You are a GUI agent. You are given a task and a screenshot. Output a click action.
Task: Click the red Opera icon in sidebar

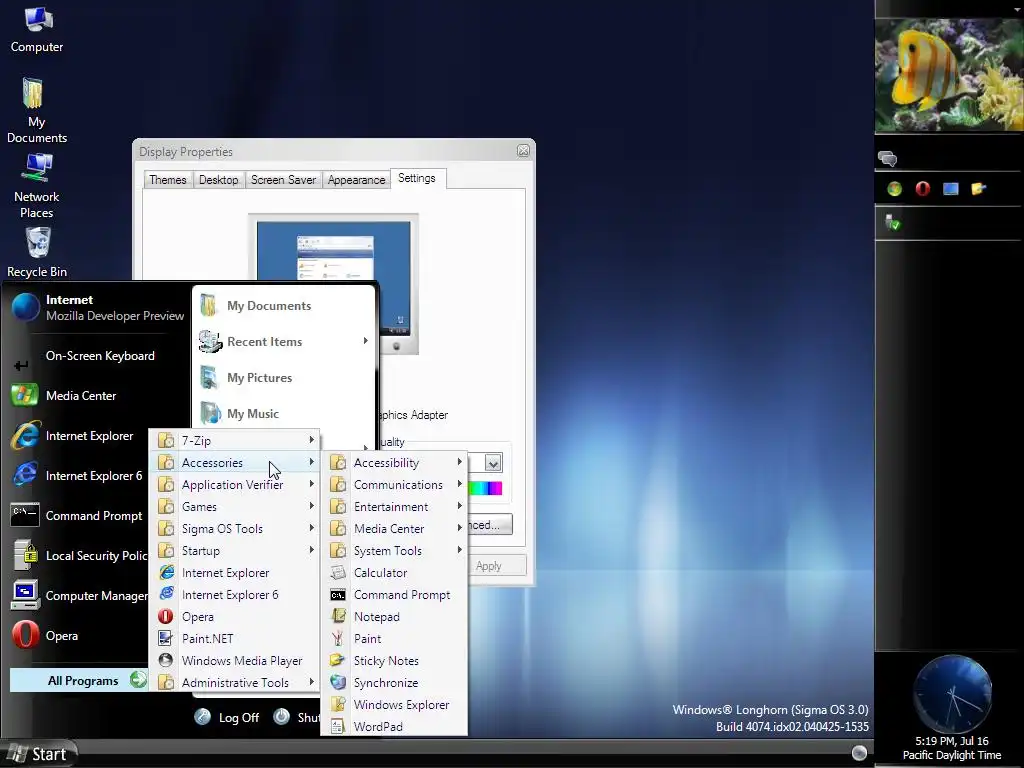point(922,189)
